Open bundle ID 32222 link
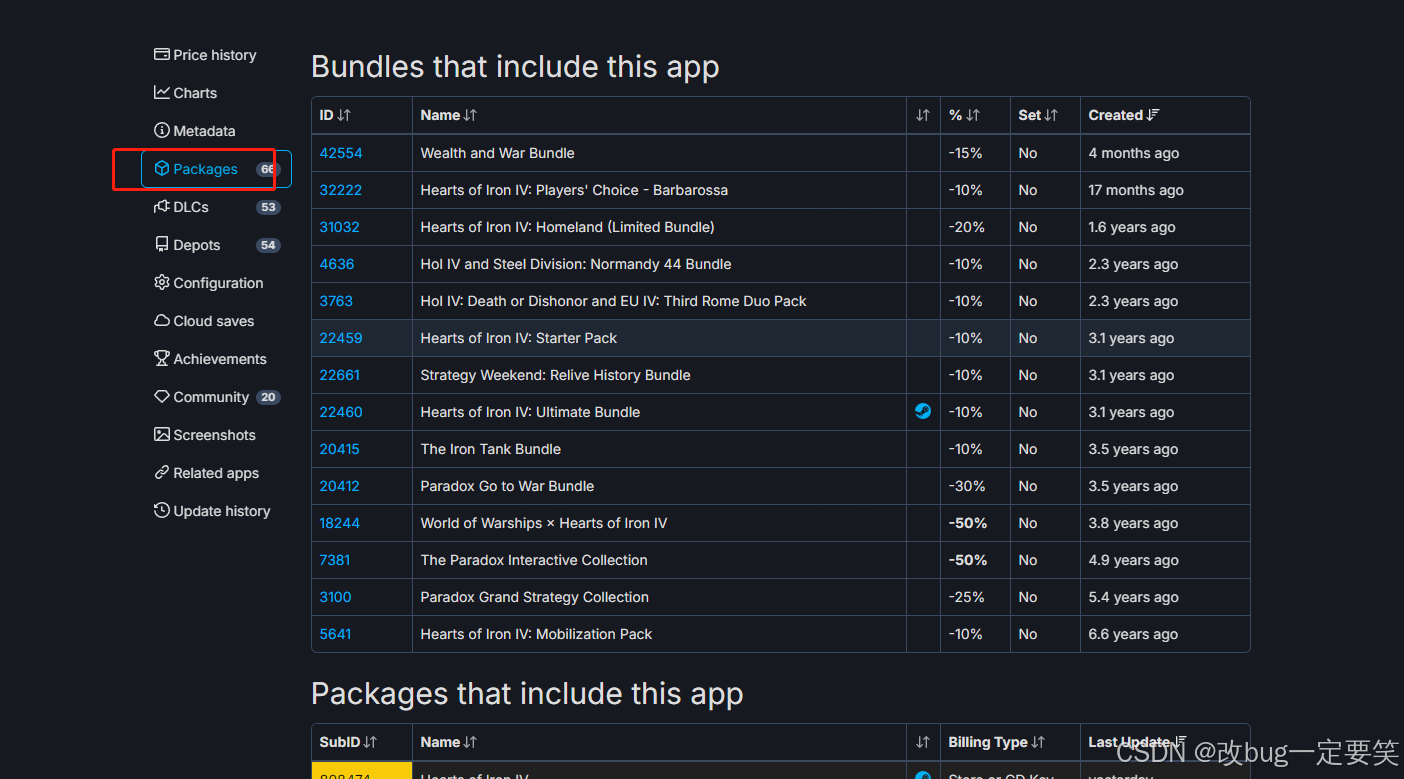The image size is (1404, 779). coord(341,190)
